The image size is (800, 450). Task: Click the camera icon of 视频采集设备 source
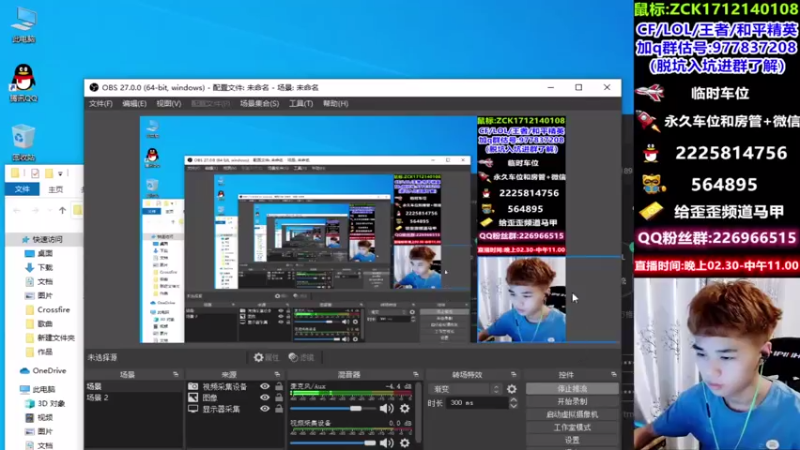(193, 387)
